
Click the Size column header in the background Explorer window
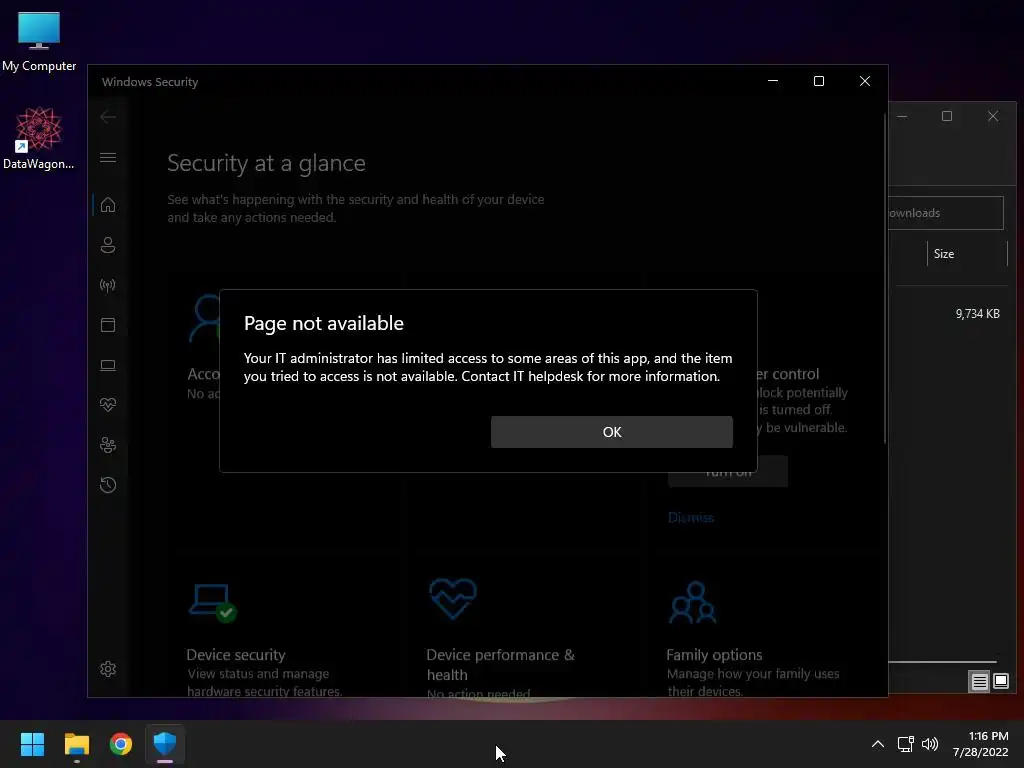point(967,253)
